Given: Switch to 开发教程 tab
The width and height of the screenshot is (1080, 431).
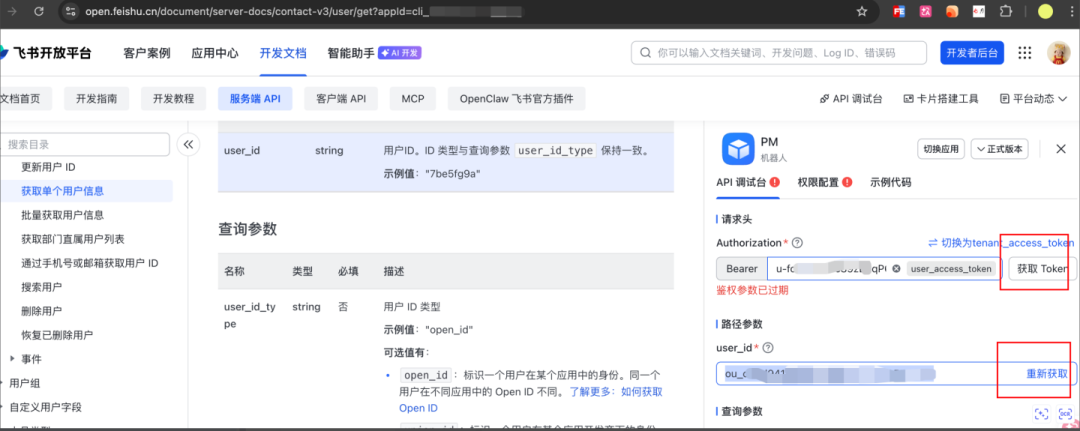Looking at the screenshot, I should [174, 98].
